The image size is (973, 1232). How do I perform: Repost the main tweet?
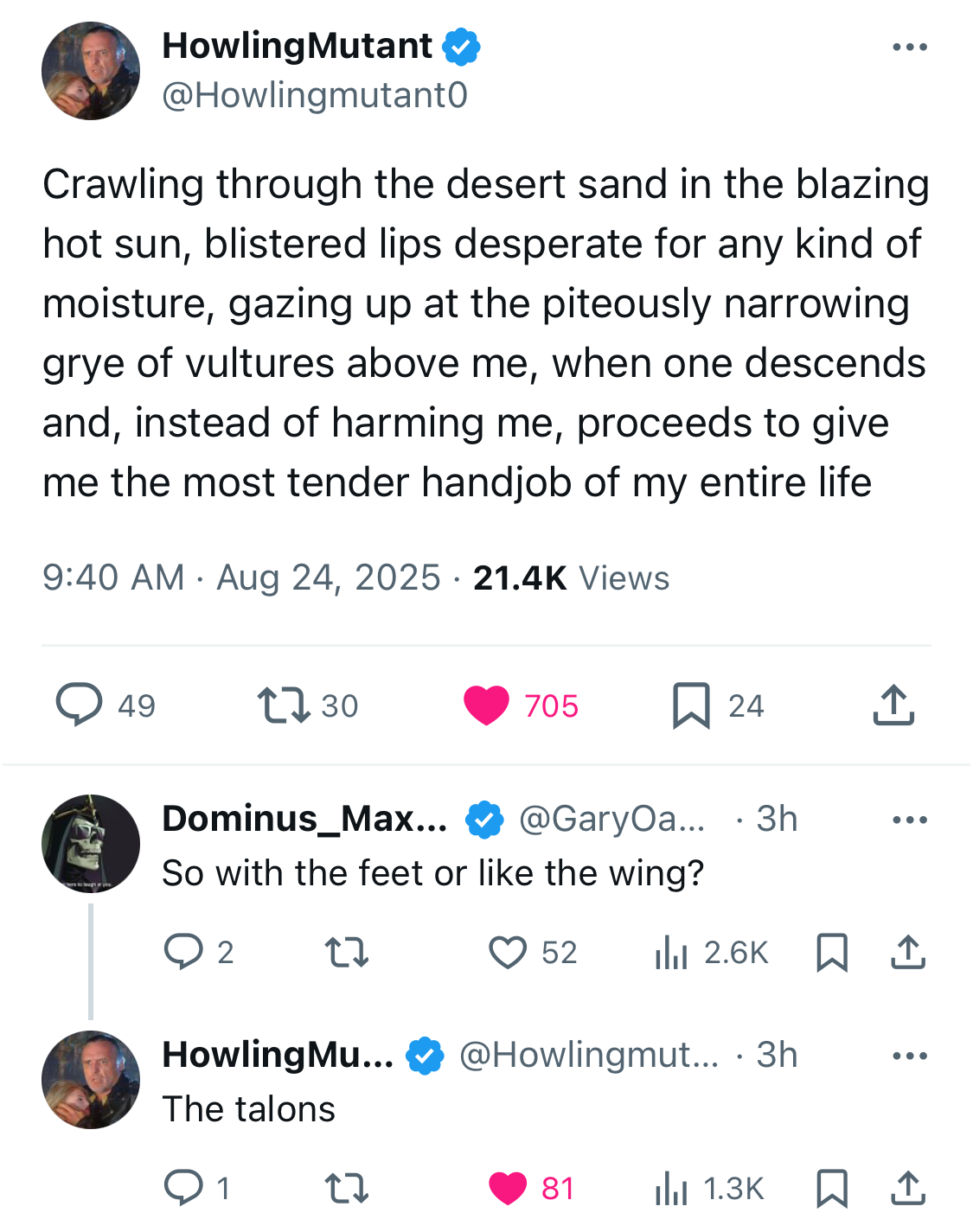(x=284, y=705)
